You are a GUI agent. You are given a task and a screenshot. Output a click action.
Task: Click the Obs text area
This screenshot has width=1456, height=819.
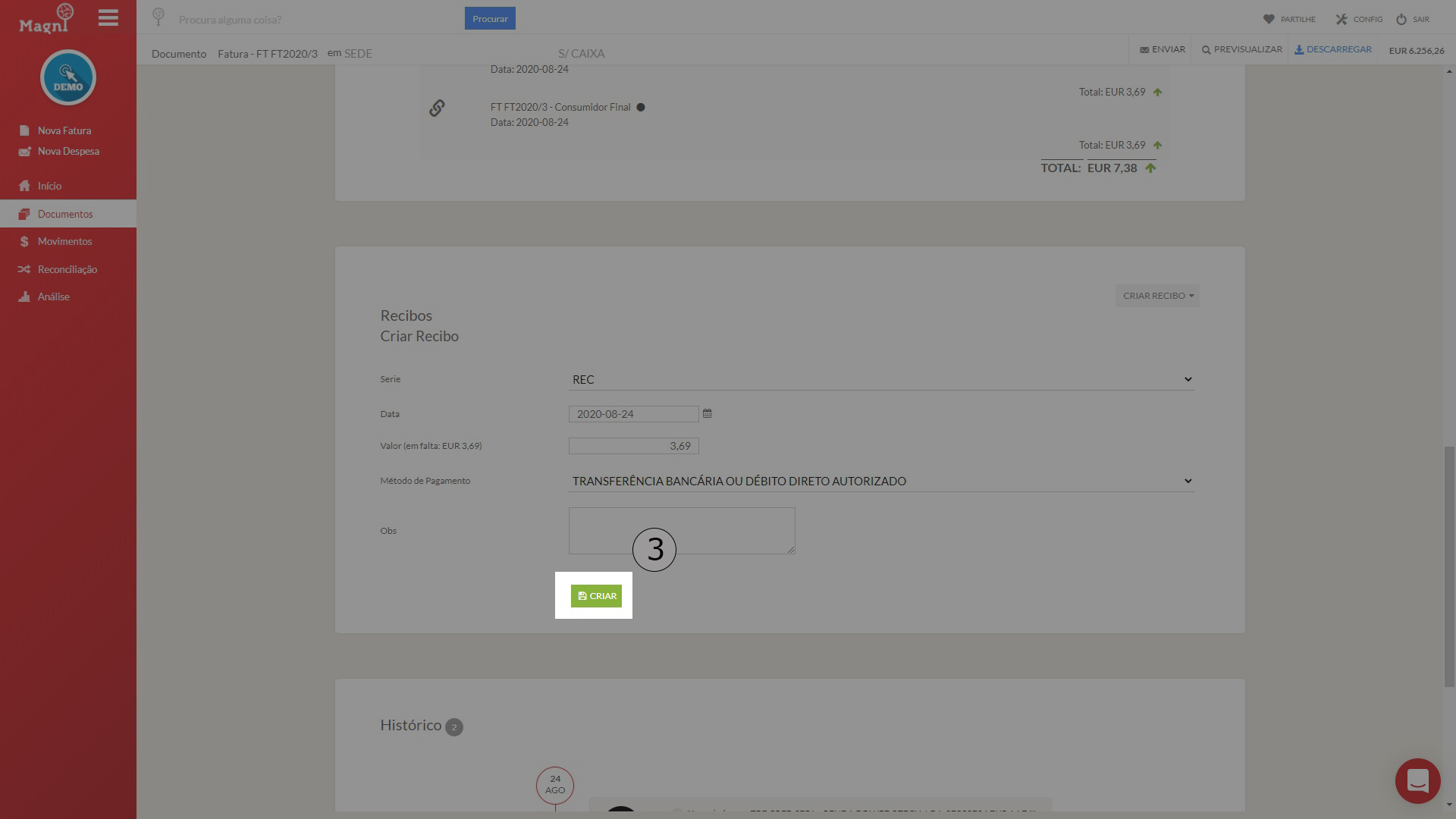pos(682,531)
